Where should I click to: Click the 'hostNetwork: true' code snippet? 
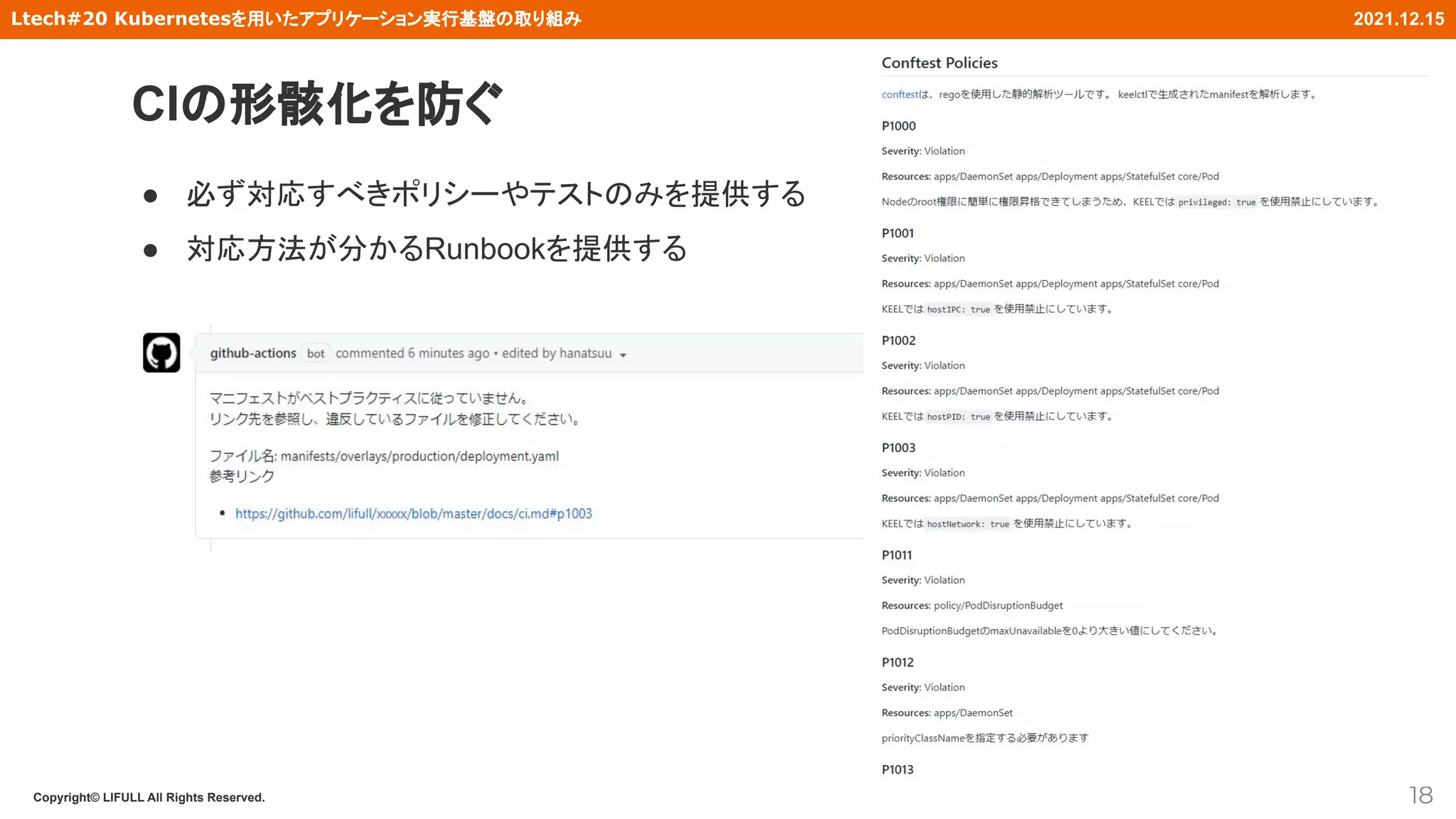(968, 524)
